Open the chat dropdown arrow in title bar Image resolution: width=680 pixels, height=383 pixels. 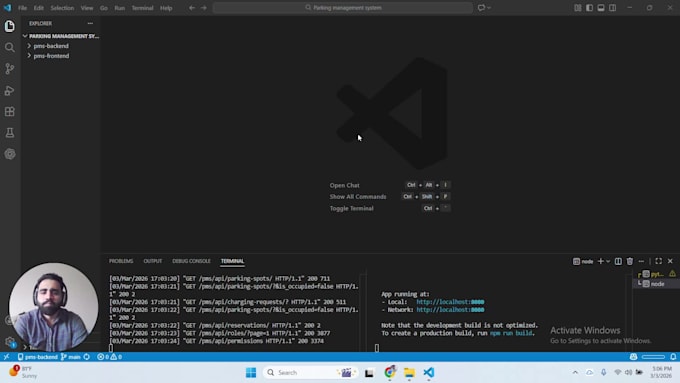489,8
